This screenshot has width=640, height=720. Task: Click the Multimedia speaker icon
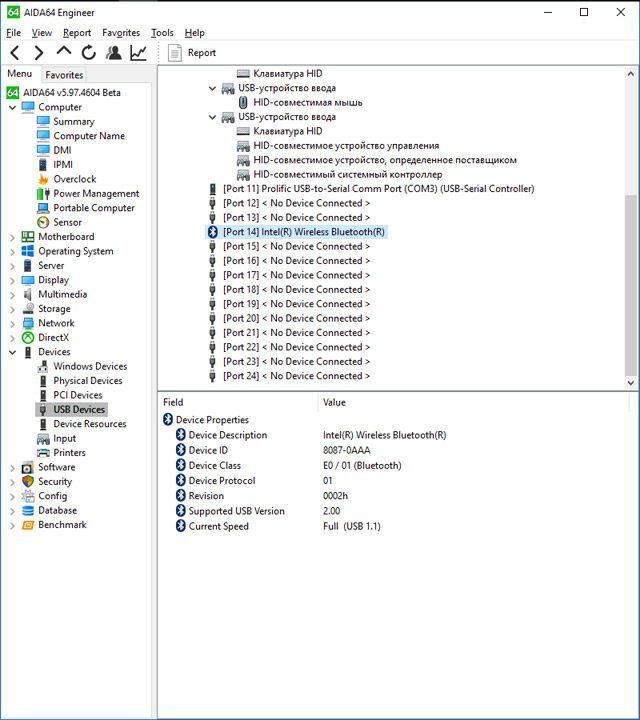[x=28, y=294]
